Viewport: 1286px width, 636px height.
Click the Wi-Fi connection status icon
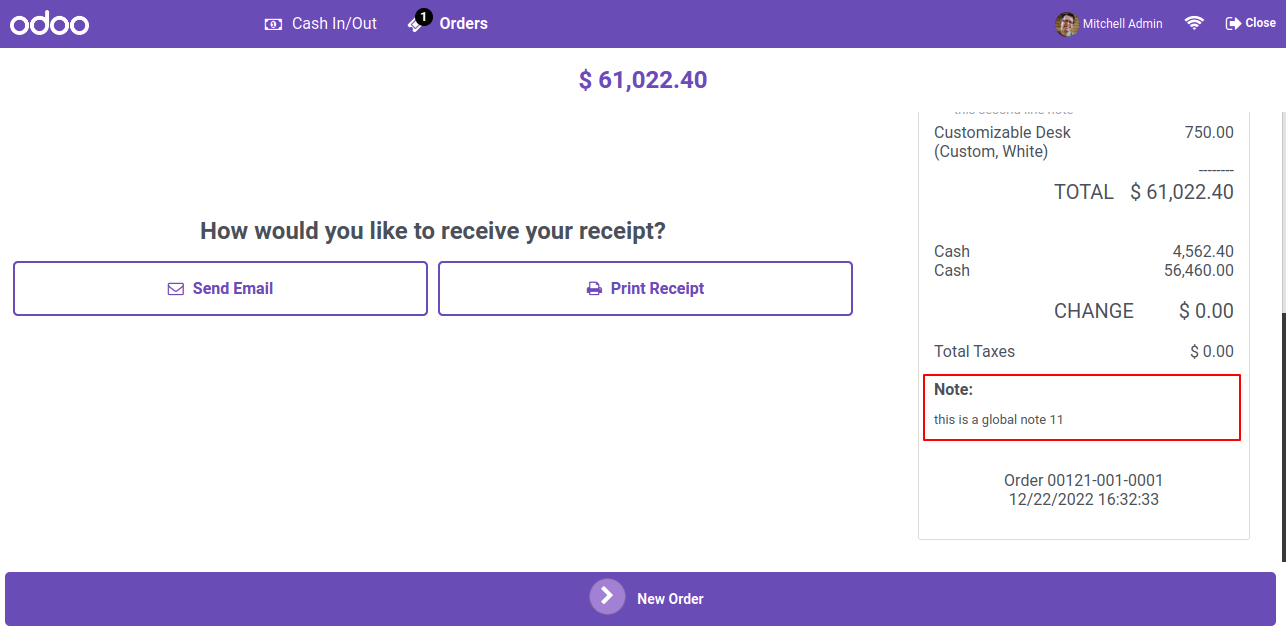(x=1194, y=23)
